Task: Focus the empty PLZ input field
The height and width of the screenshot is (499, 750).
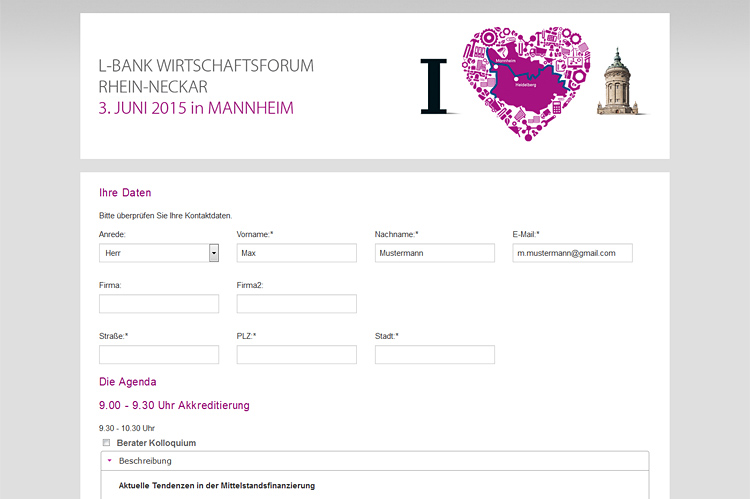Action: click(x=297, y=355)
